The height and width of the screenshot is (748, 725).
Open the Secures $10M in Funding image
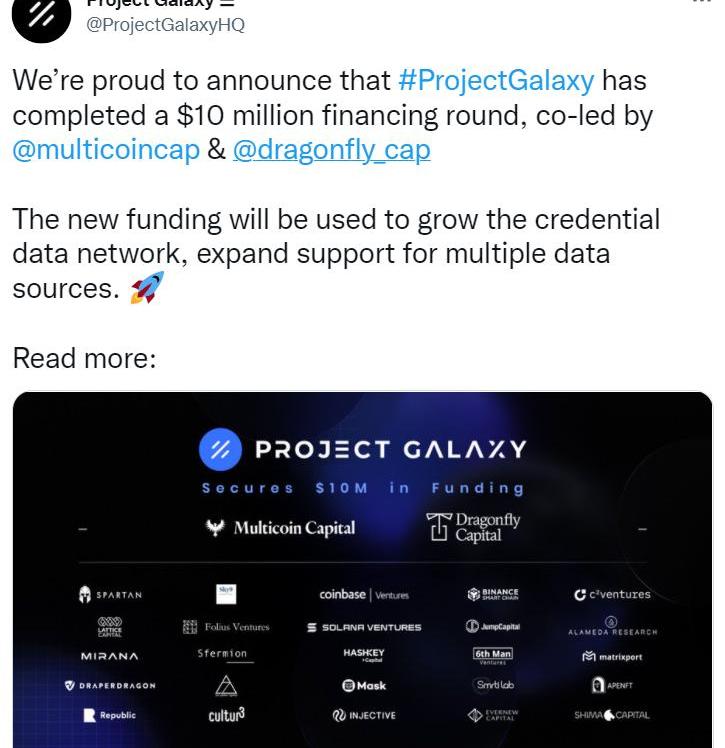[362, 570]
